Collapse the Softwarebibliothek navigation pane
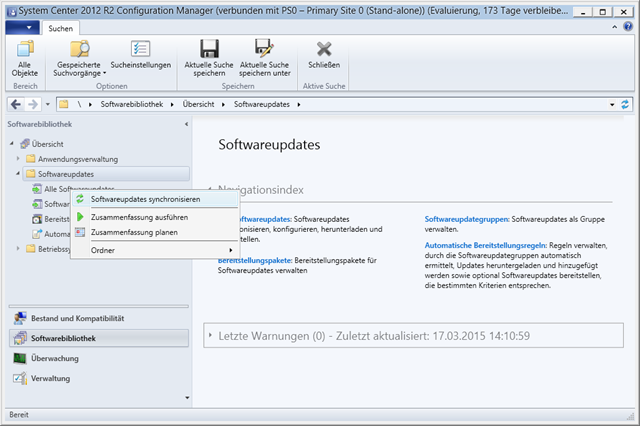This screenshot has height=426, width=640. click(x=187, y=124)
